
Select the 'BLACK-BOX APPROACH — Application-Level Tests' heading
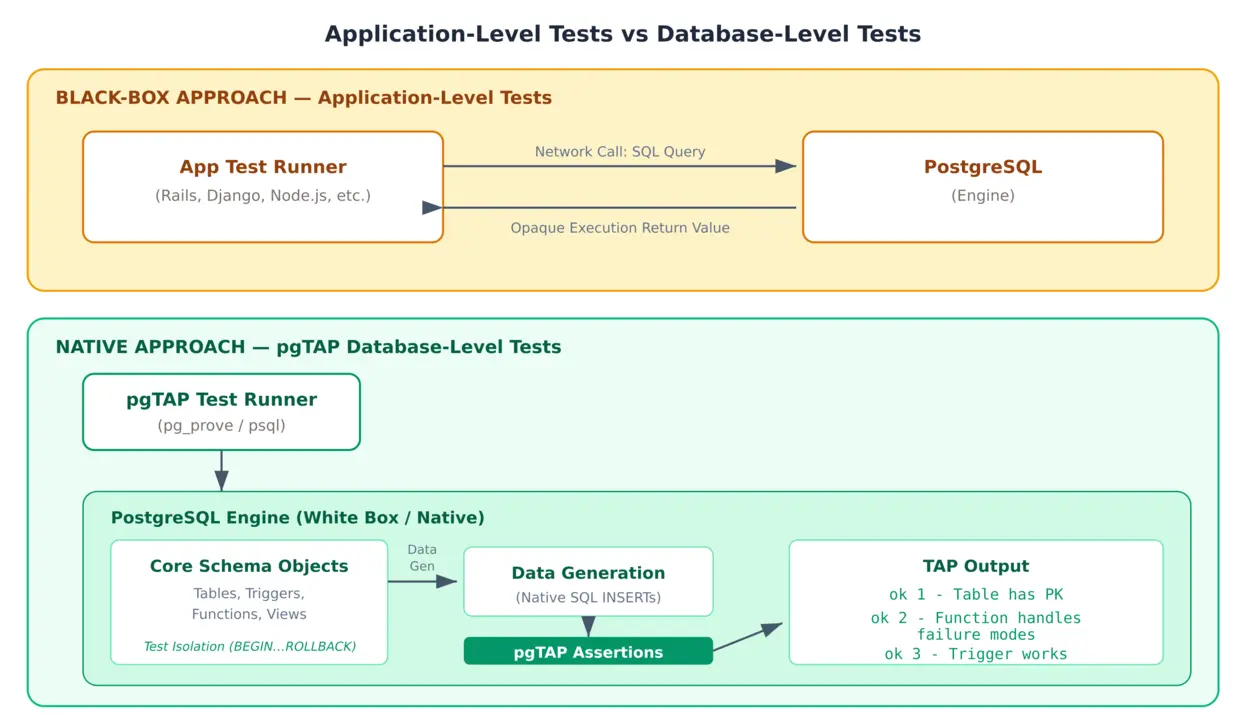point(304,98)
